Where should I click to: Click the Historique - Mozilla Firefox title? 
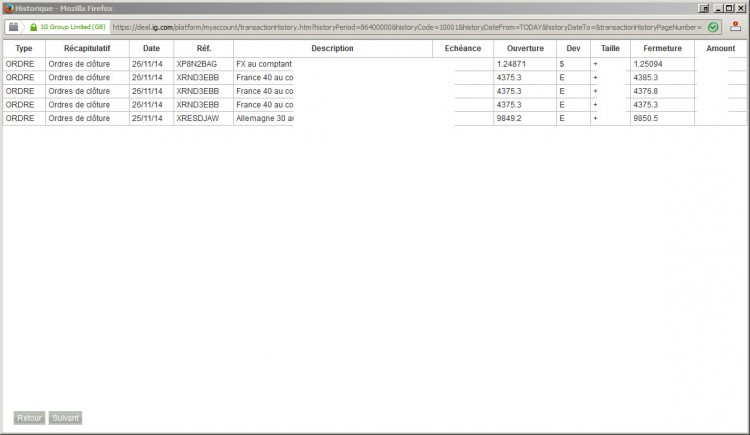[x=64, y=9]
